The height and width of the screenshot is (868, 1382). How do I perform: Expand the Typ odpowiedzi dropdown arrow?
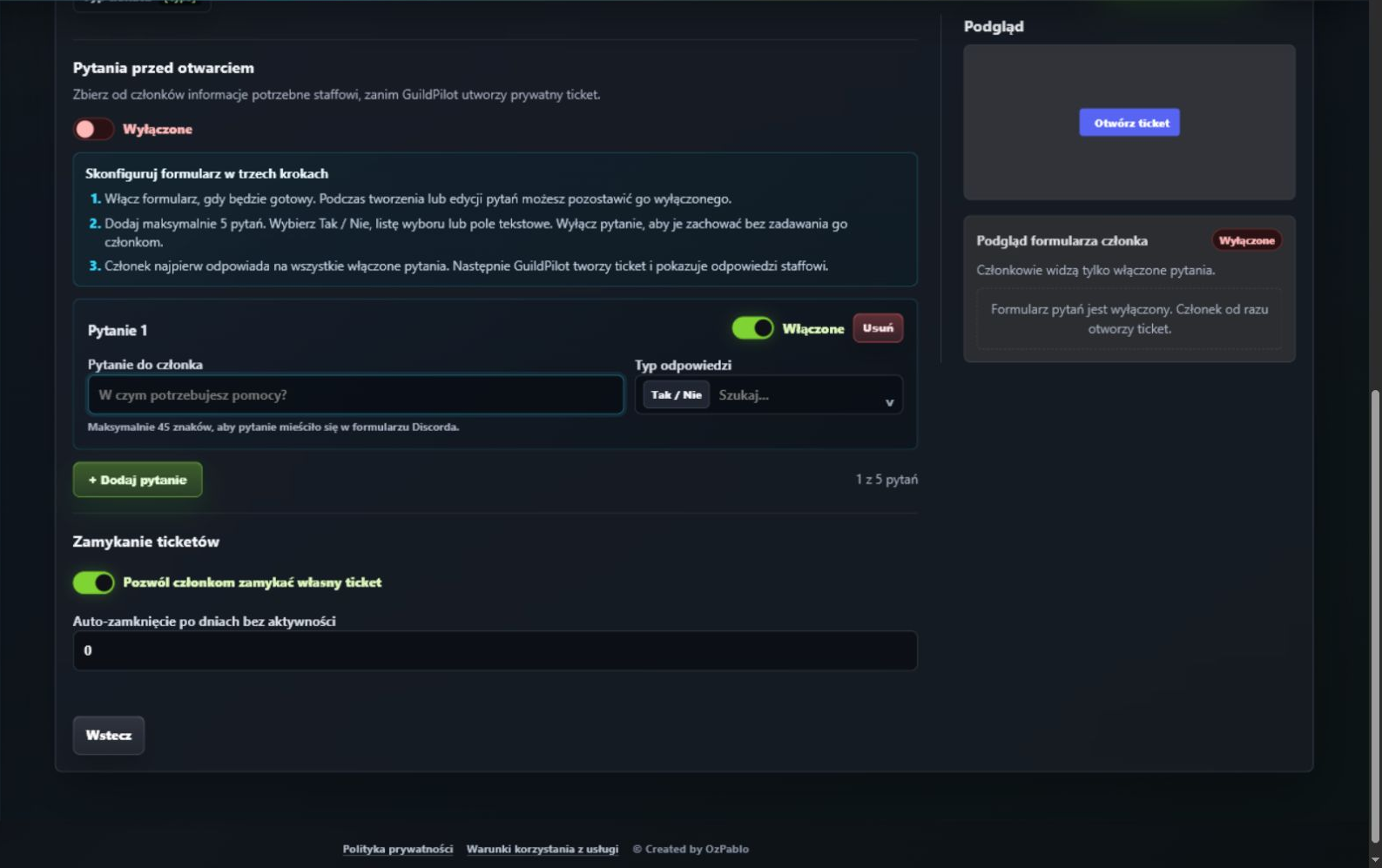pos(889,402)
